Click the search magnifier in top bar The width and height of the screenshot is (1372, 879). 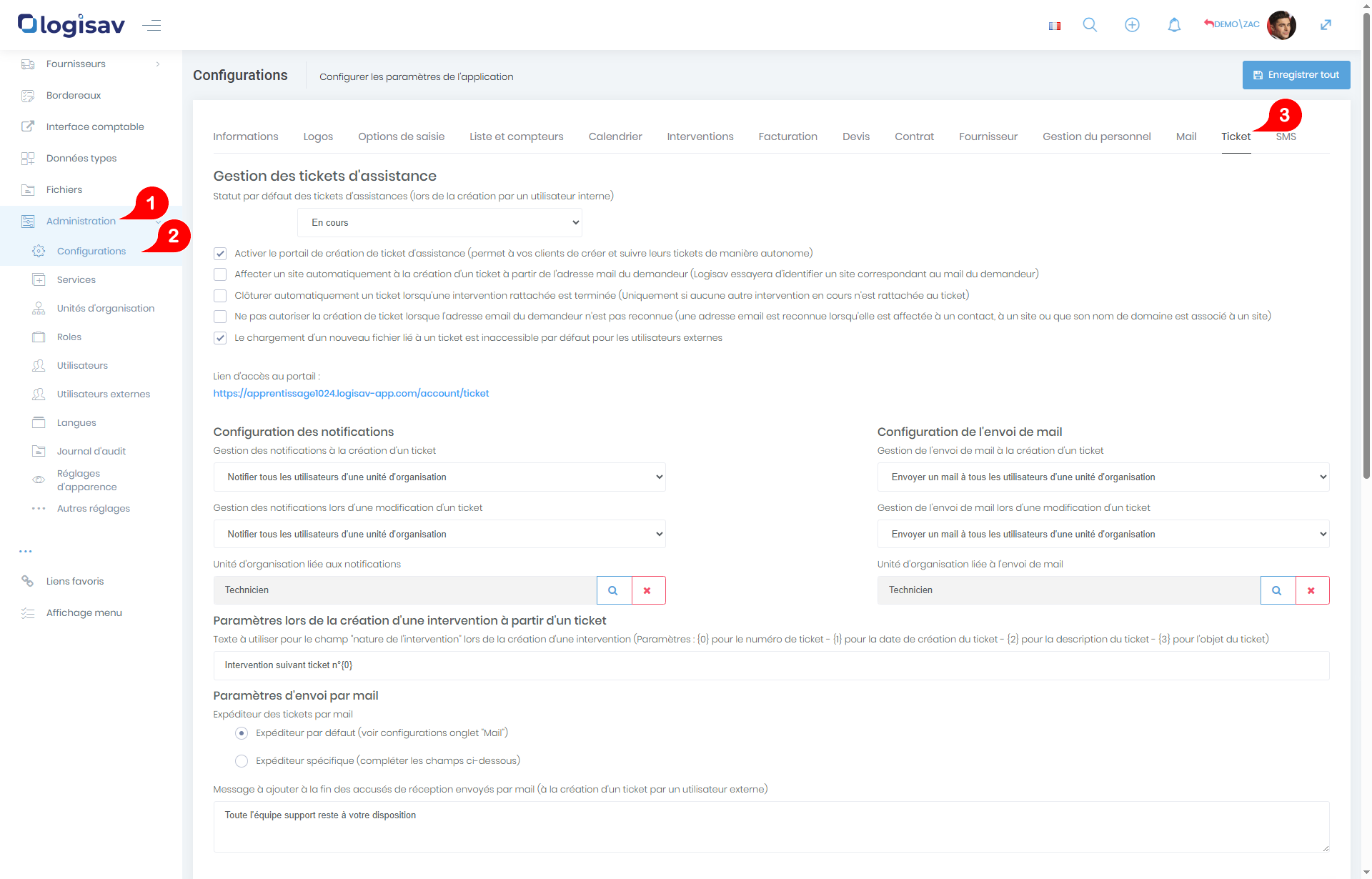[x=1090, y=25]
